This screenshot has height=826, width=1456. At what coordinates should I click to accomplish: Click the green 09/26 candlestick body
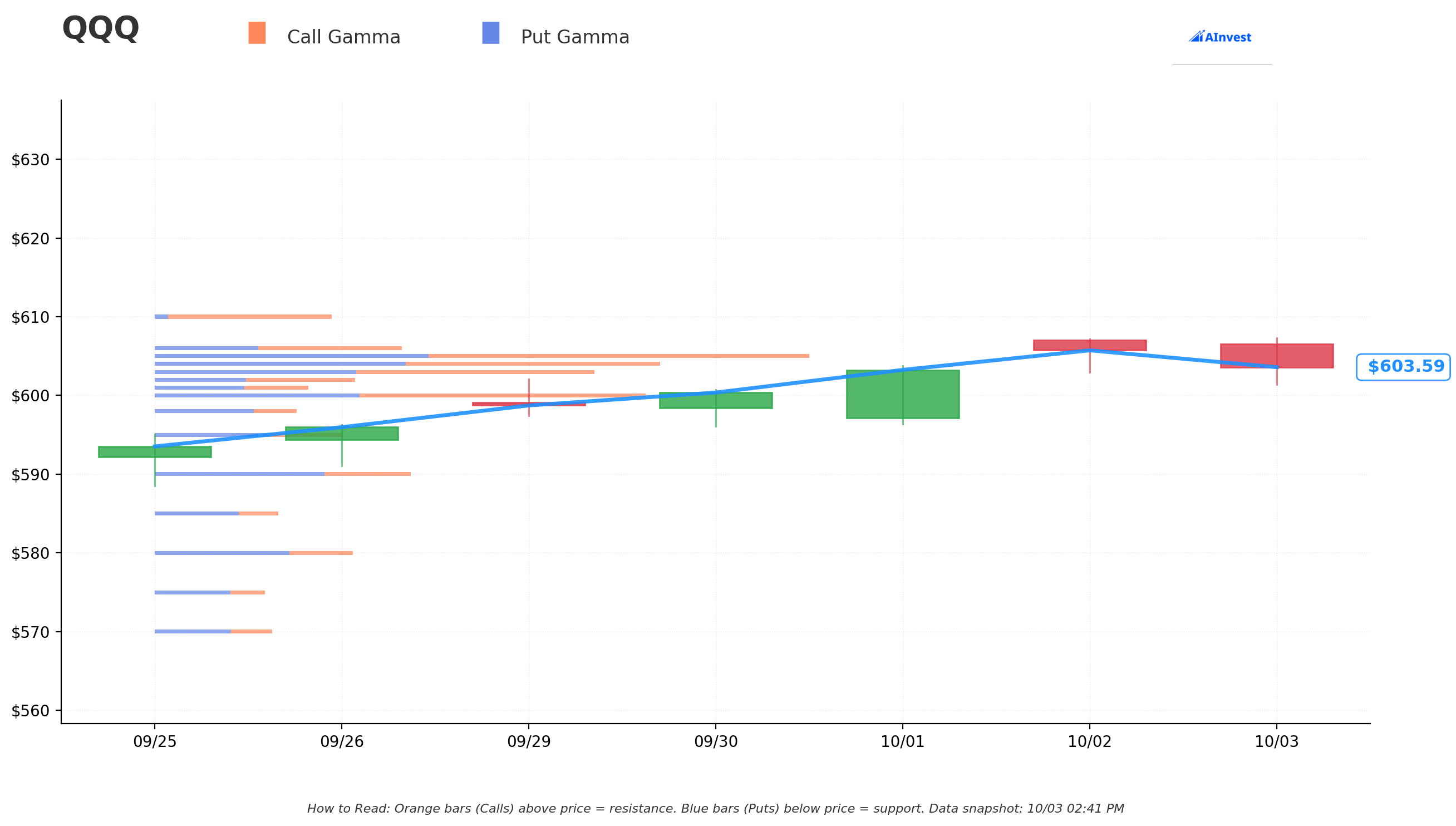342,434
